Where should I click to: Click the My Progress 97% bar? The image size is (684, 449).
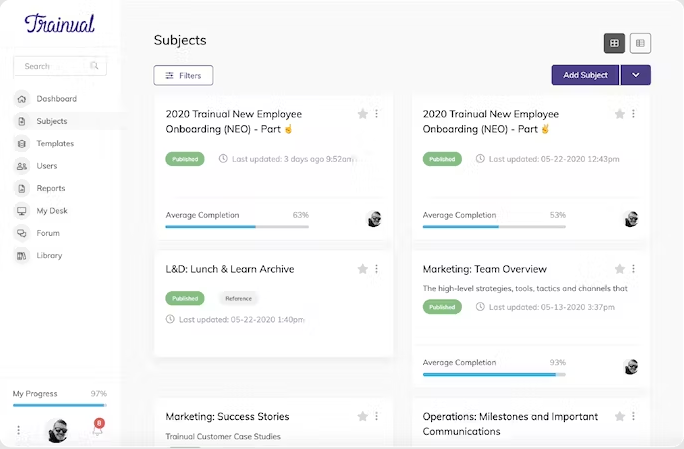[x=59, y=405]
